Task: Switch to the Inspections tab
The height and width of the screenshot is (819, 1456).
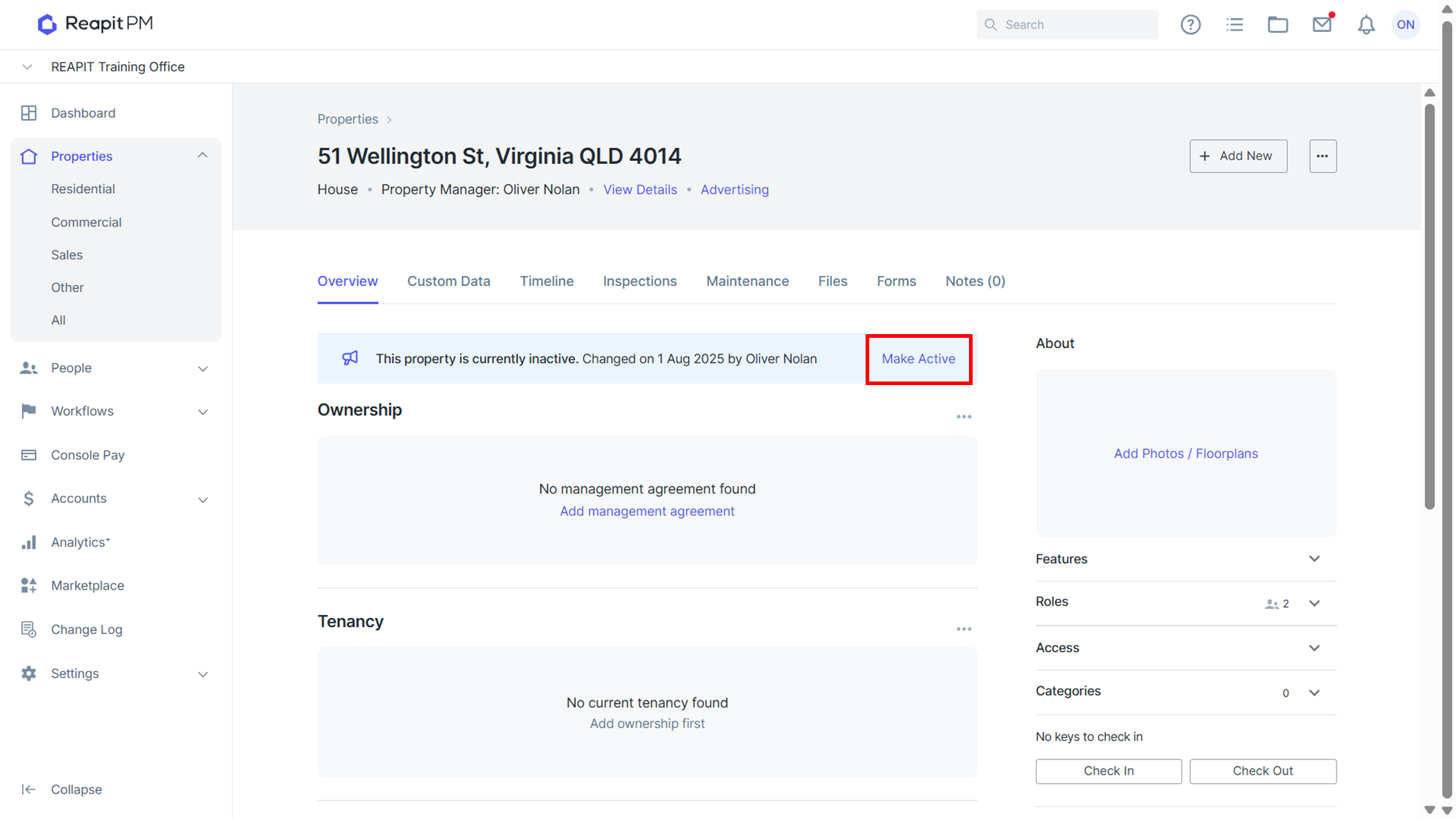Action: [640, 281]
